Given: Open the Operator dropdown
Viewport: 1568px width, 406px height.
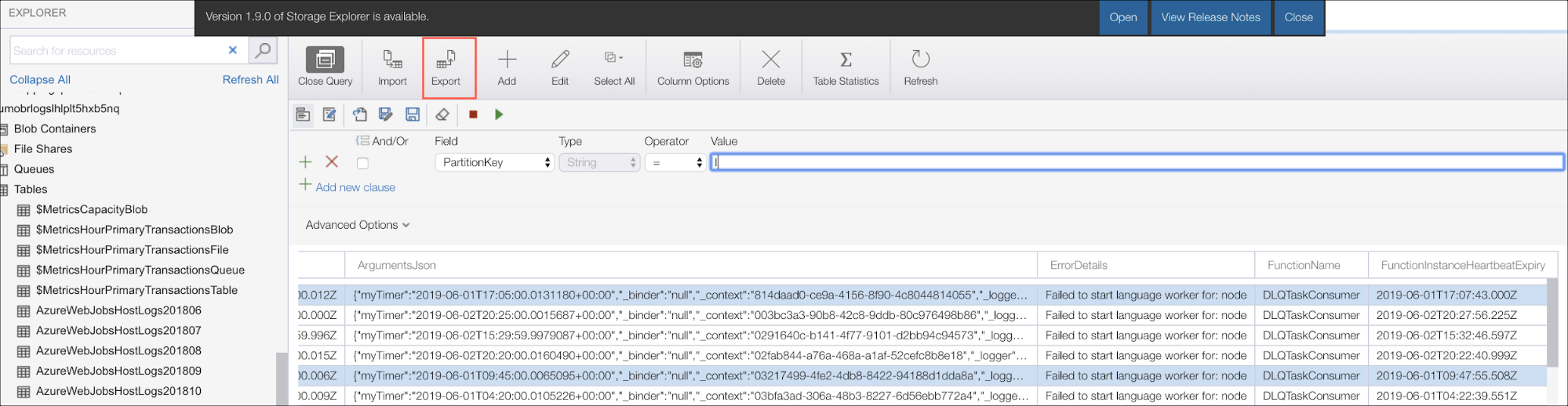Looking at the screenshot, I should coord(674,162).
